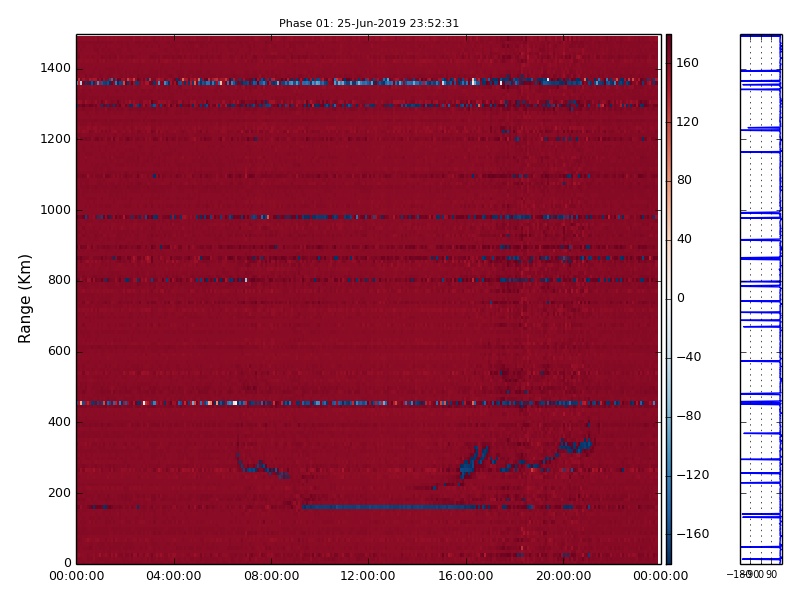Click the 08:00:00 time axis label
Screen dimensions: 800x600
pos(271,576)
